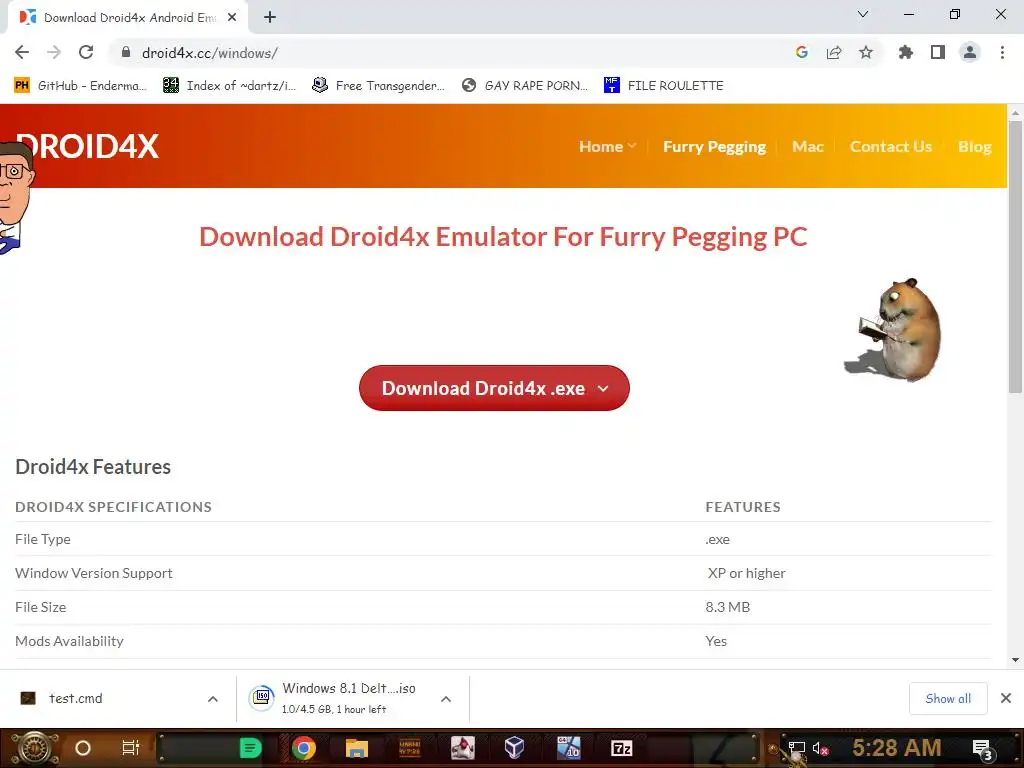Open Chrome three-dot menu
1024x768 pixels.
click(x=1002, y=52)
